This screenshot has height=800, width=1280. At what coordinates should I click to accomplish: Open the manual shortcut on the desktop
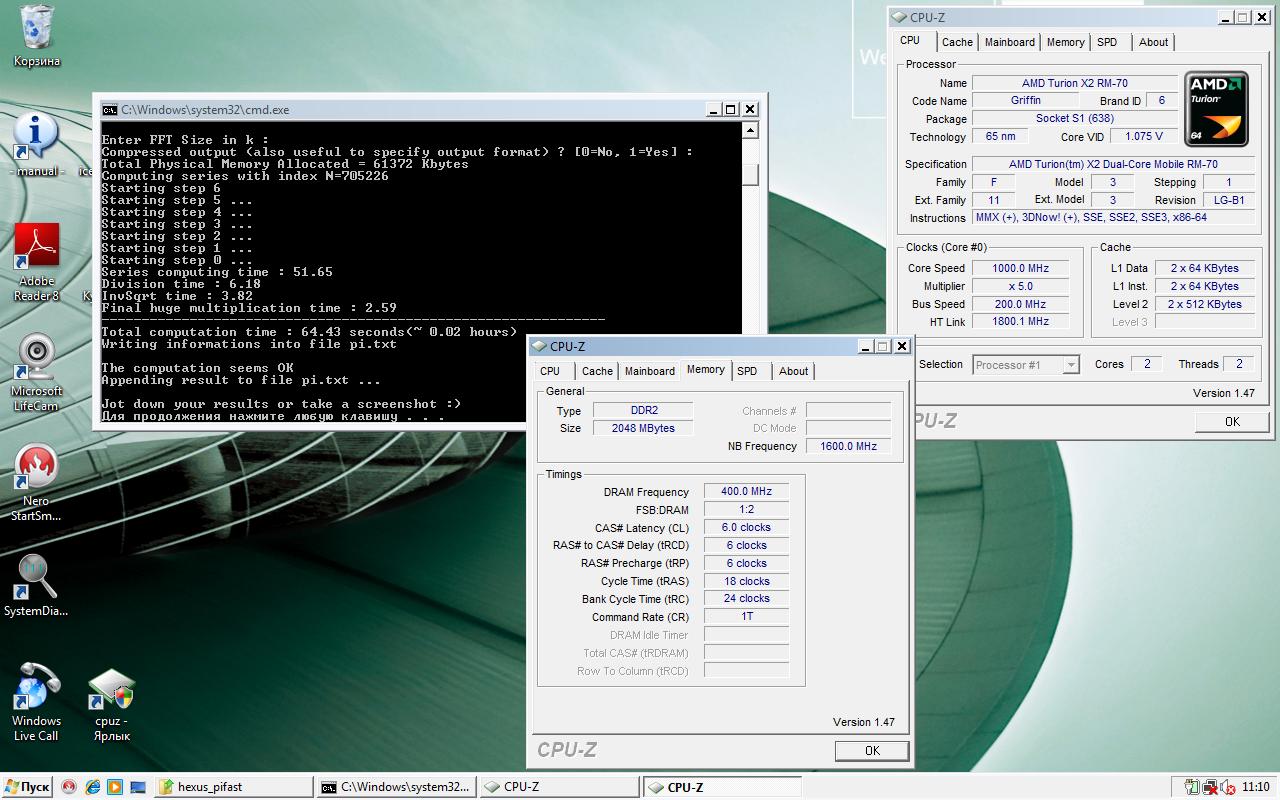tap(37, 145)
